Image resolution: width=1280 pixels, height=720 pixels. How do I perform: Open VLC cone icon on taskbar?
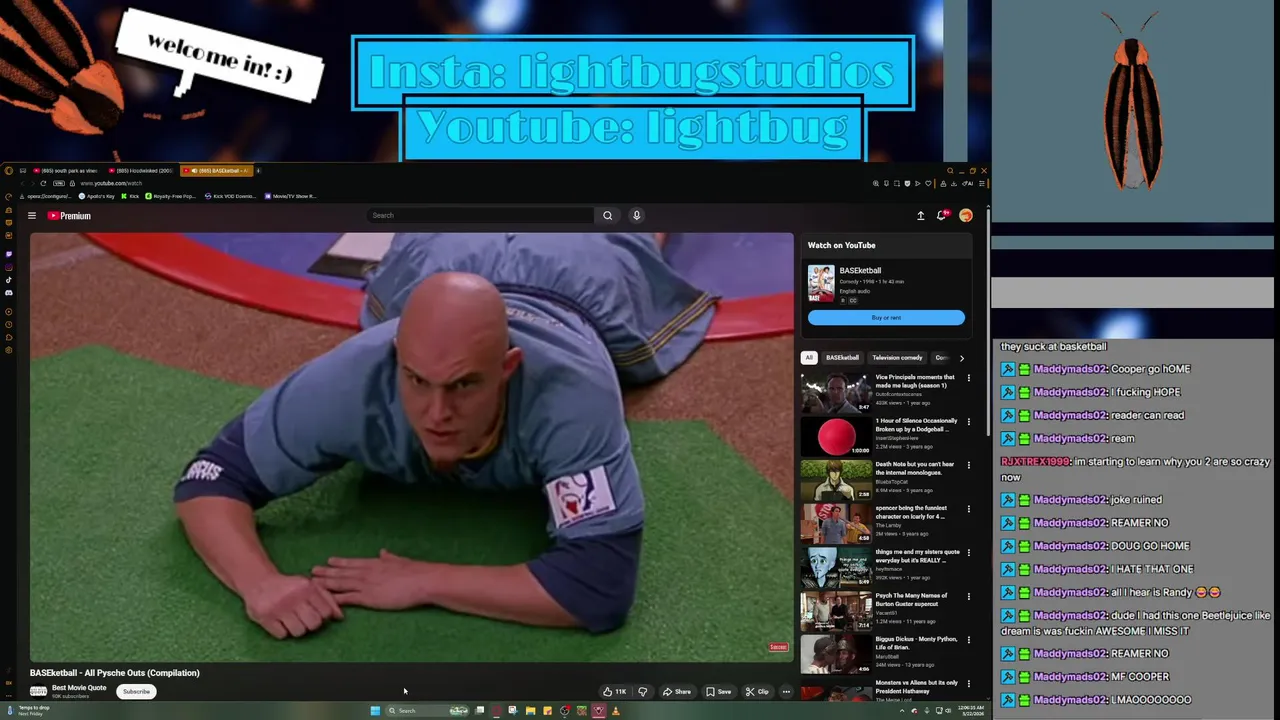(x=615, y=711)
